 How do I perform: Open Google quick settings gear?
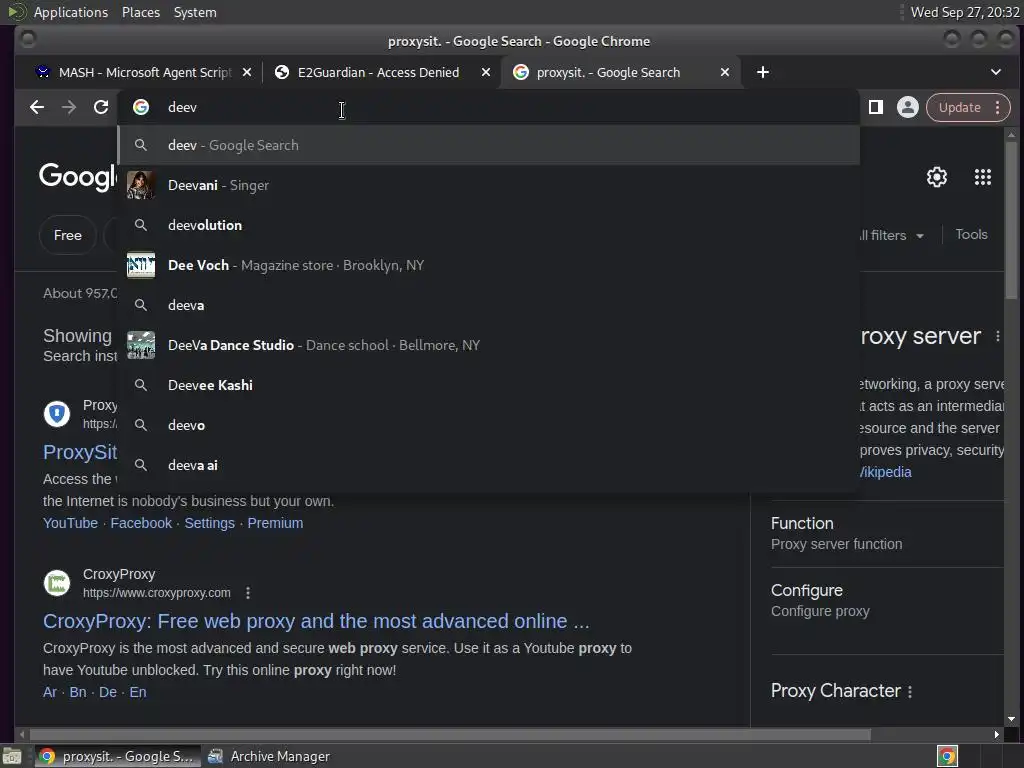pos(937,177)
